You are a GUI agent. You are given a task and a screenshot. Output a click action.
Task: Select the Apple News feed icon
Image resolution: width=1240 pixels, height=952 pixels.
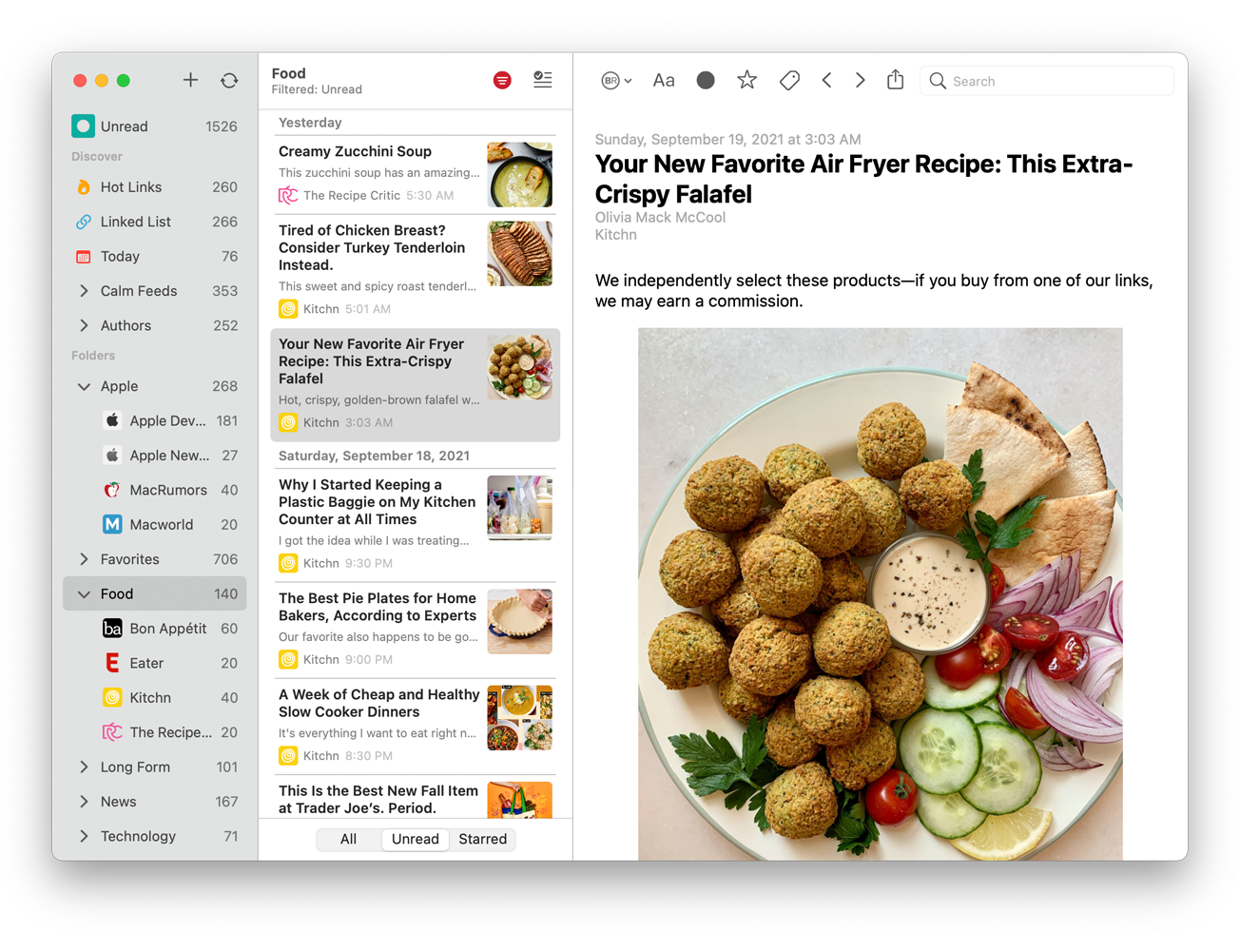coord(112,456)
